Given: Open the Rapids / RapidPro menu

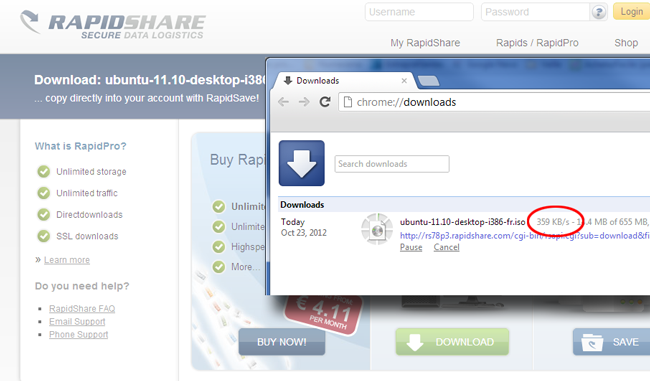Looking at the screenshot, I should [x=537, y=43].
